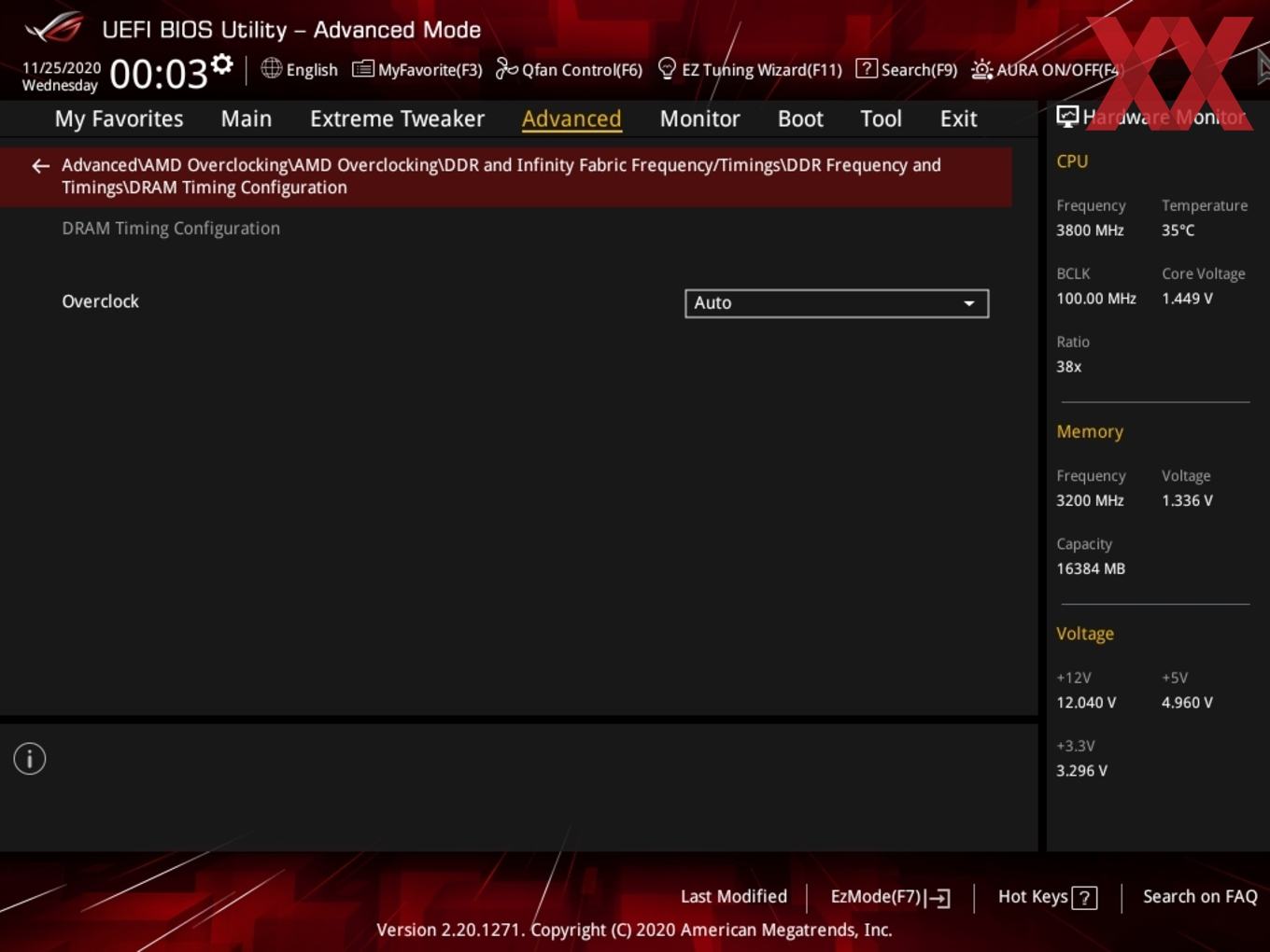Click Memory voltage value 1.336 V

point(1187,500)
